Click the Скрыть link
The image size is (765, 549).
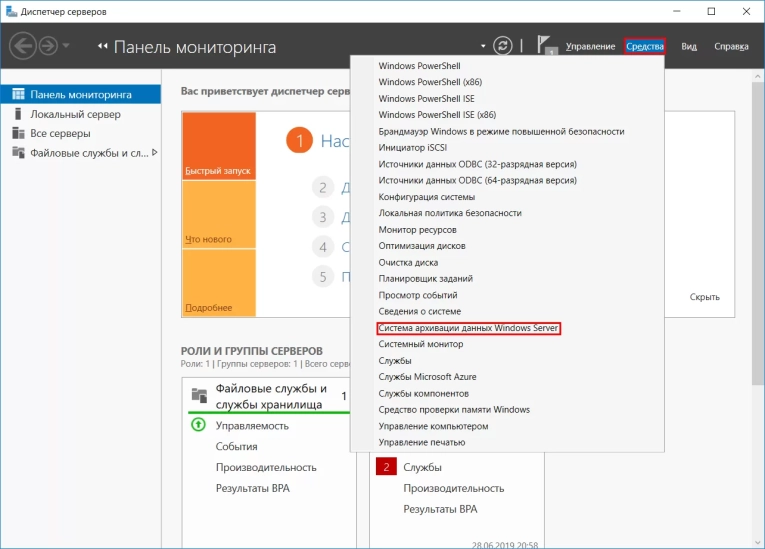(704, 297)
